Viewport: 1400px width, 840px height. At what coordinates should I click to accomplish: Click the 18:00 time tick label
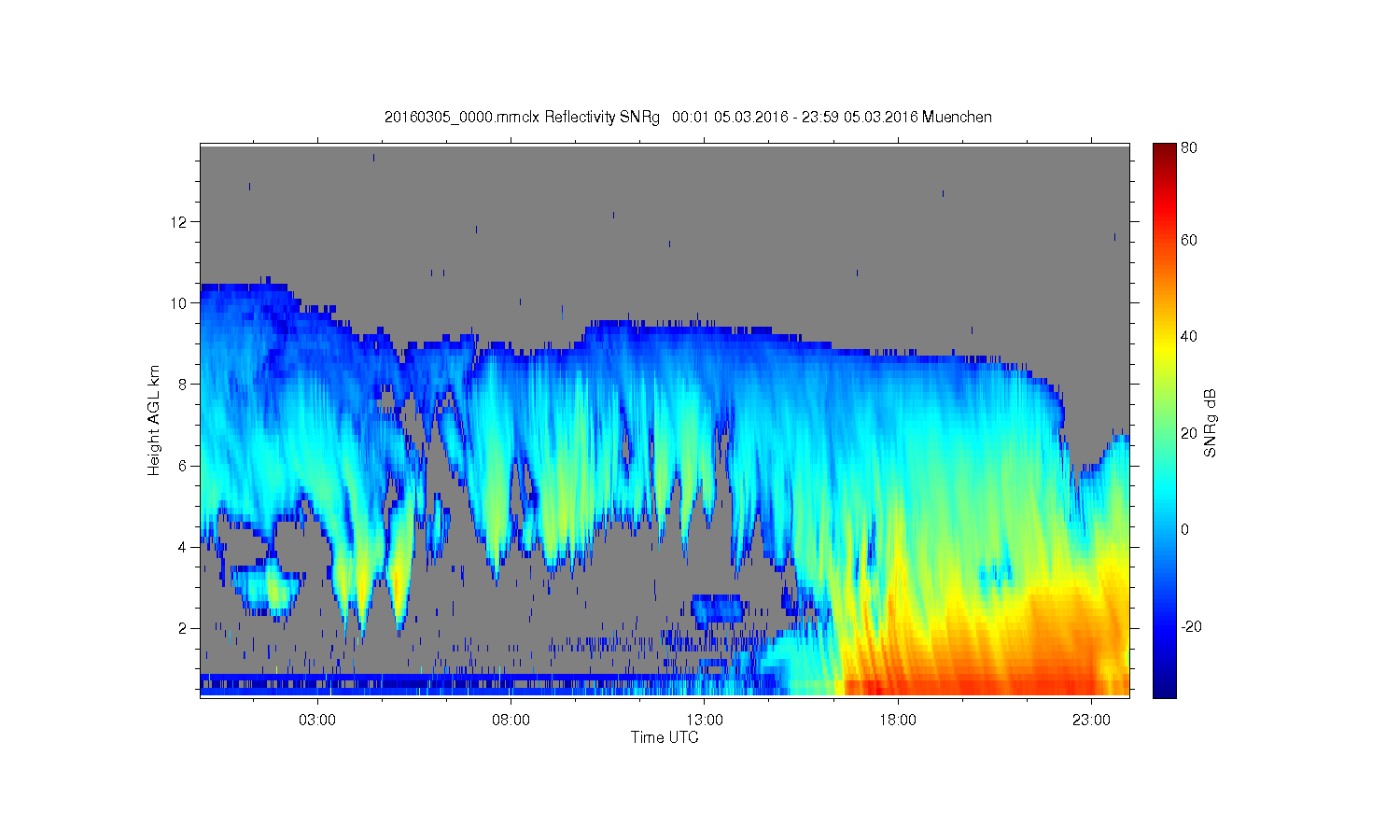point(898,721)
